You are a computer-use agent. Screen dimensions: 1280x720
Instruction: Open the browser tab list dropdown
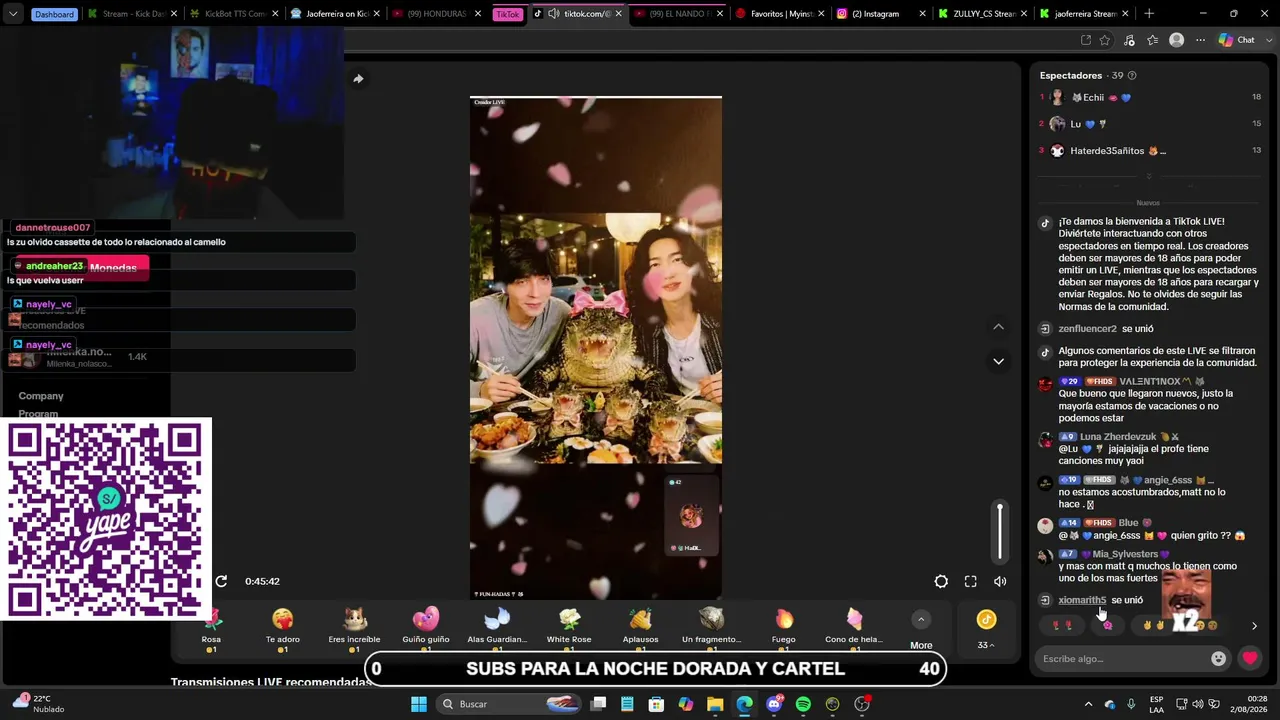[13, 14]
